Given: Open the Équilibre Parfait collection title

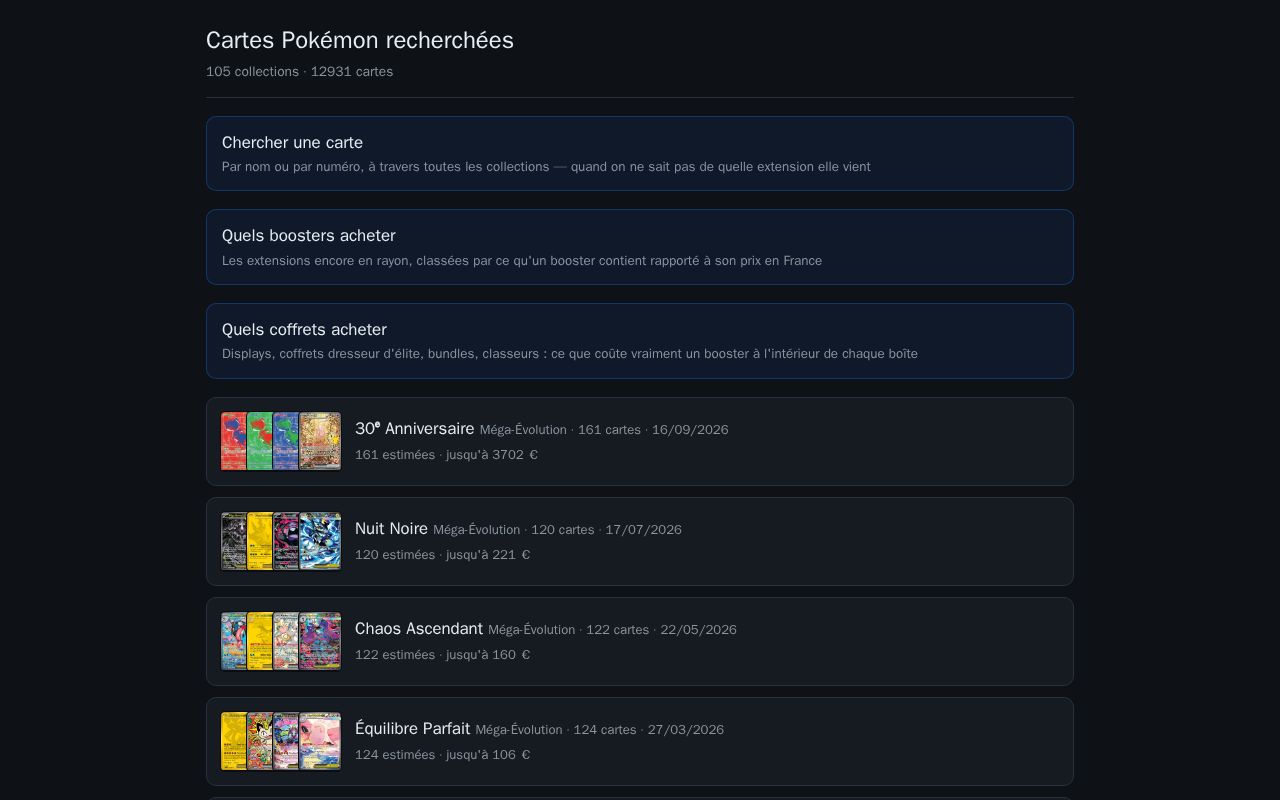Looking at the screenshot, I should click(x=412, y=728).
